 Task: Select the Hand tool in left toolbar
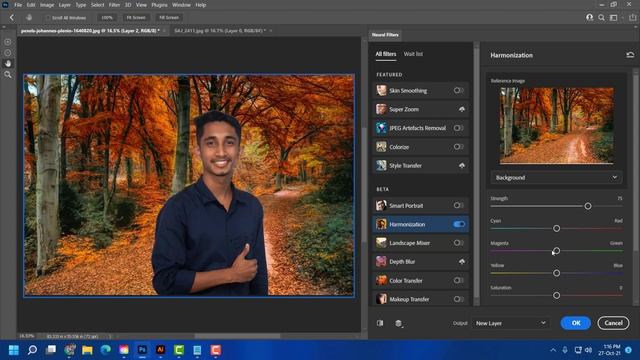click(x=8, y=64)
